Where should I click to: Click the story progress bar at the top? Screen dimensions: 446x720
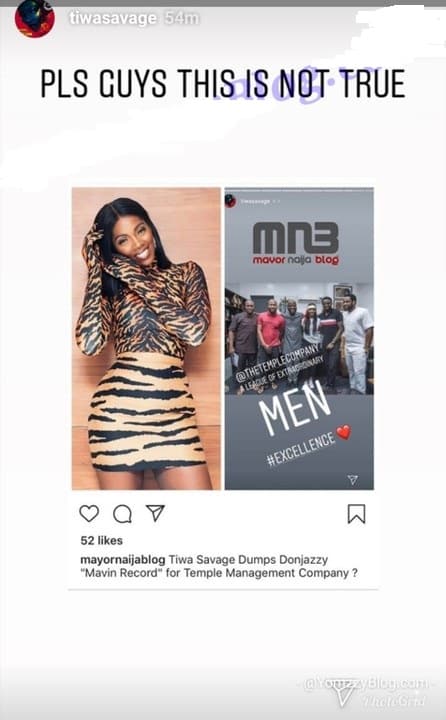coord(223,3)
